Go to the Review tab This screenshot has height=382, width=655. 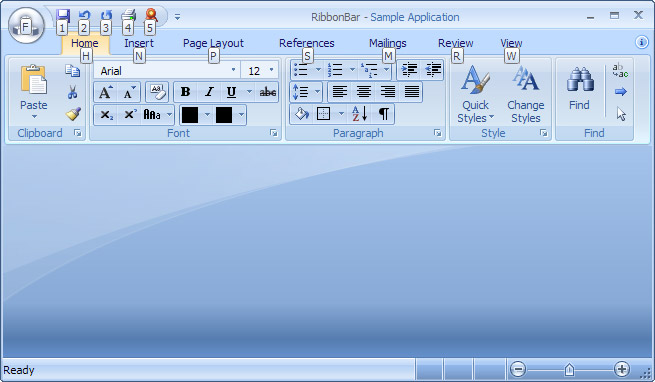point(455,43)
